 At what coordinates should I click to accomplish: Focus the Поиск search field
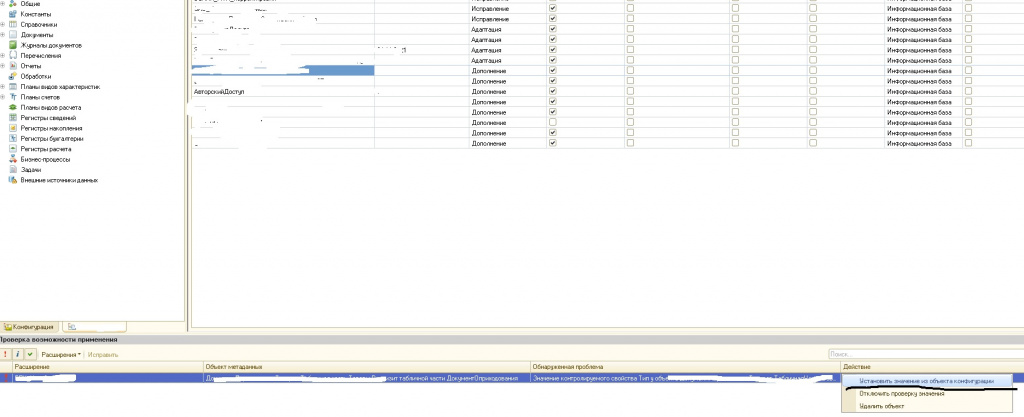pos(925,354)
